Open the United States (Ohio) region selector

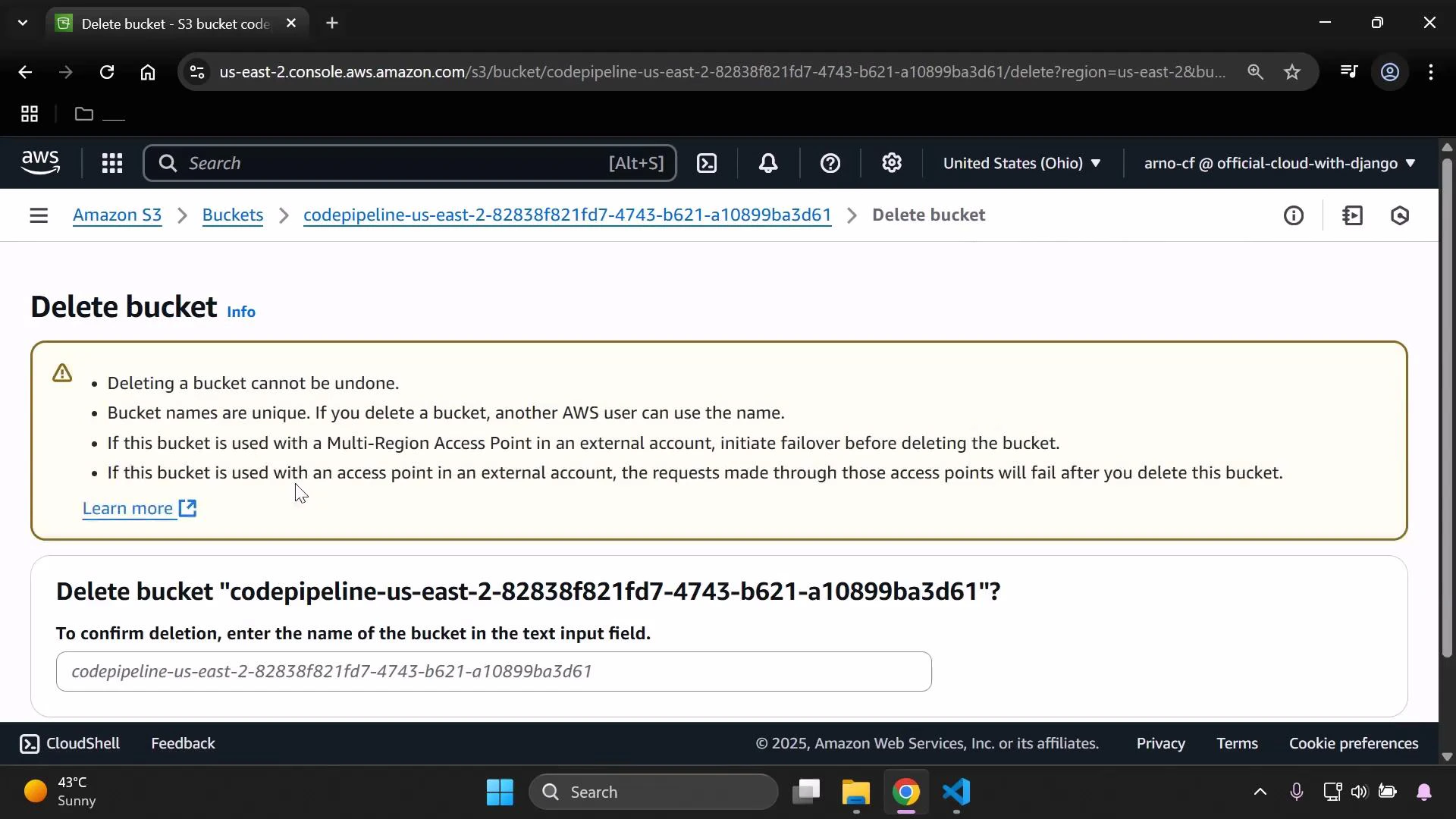pos(1020,163)
